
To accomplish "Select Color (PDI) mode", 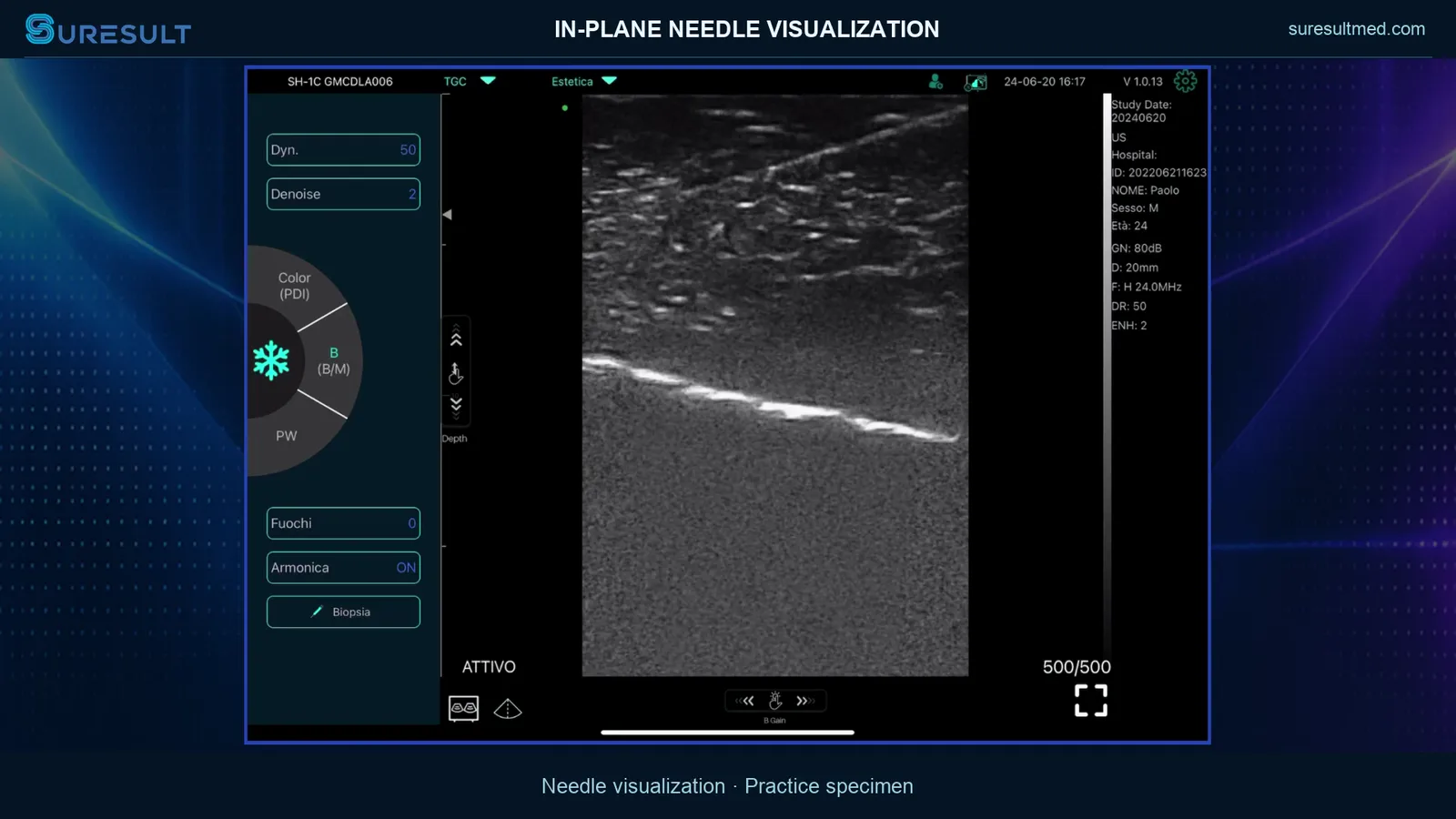I will point(294,286).
